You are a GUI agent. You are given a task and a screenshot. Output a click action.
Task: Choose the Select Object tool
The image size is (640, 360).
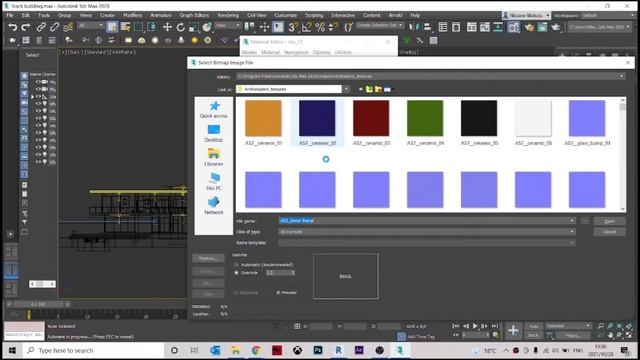[x=111, y=27]
